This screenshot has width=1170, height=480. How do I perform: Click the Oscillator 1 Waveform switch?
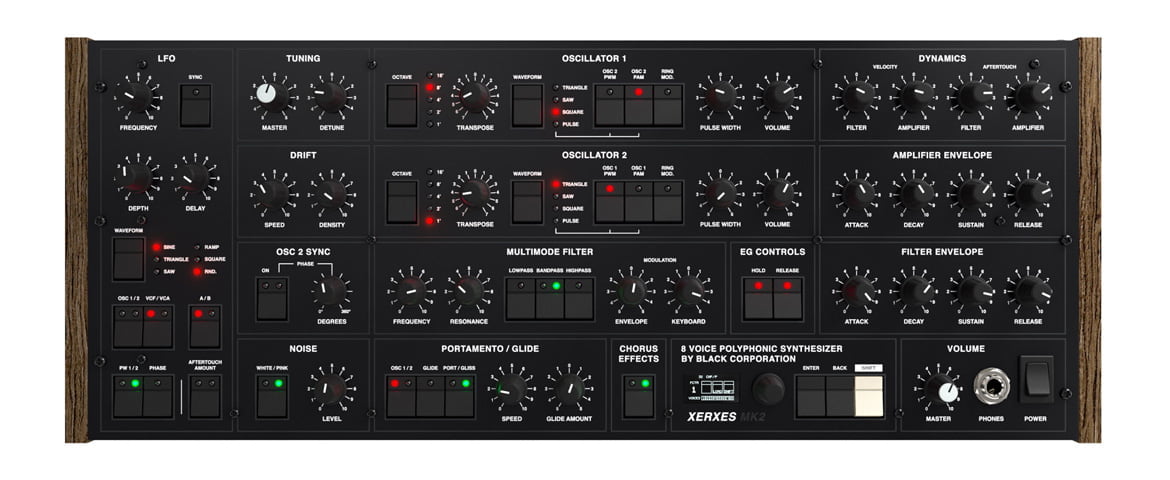(527, 105)
